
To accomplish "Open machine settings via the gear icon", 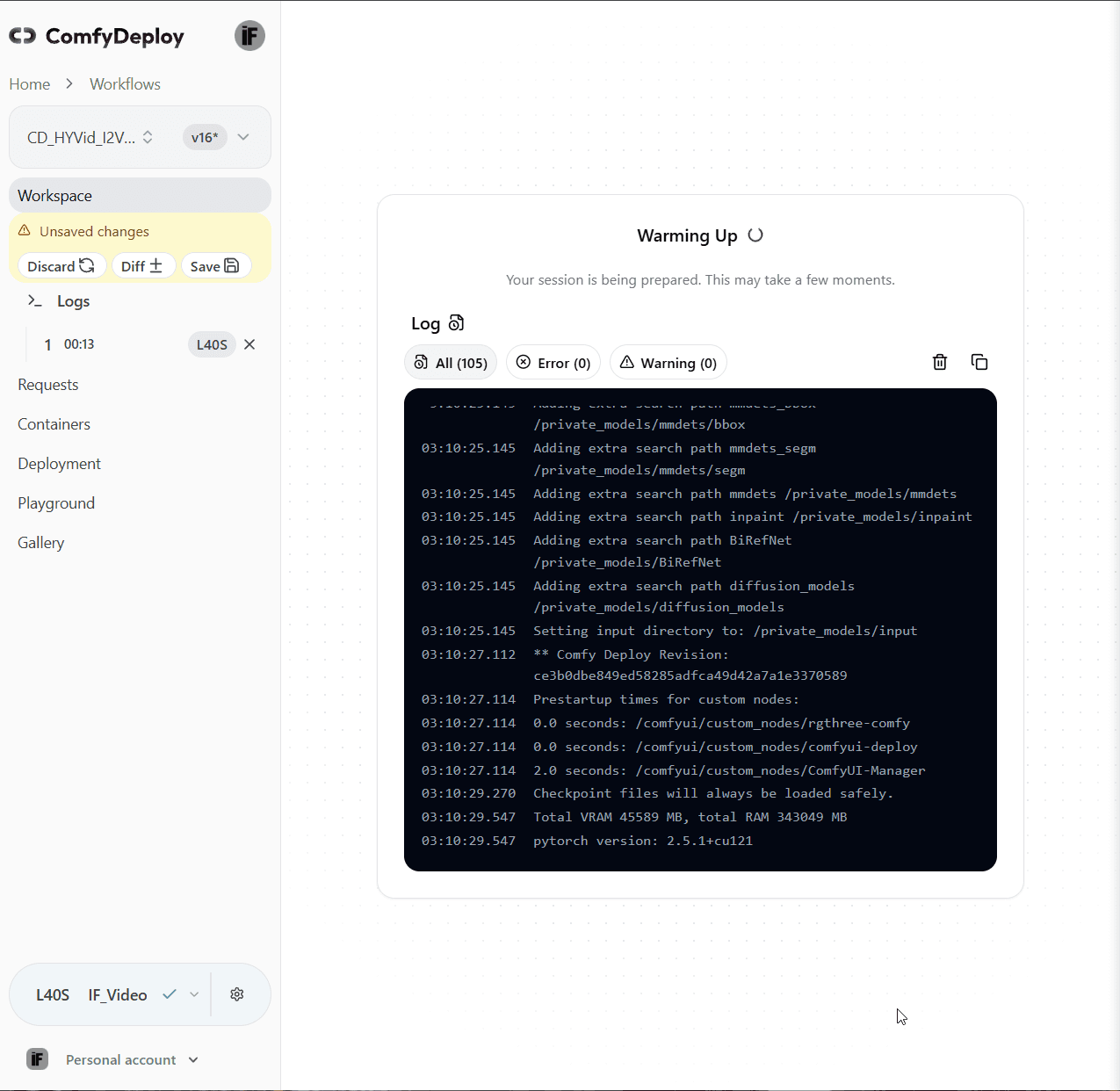I will coord(236,993).
